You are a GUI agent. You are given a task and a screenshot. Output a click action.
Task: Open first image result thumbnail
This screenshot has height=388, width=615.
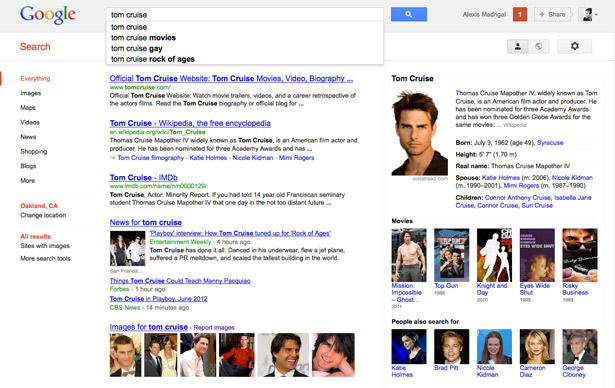point(126,355)
